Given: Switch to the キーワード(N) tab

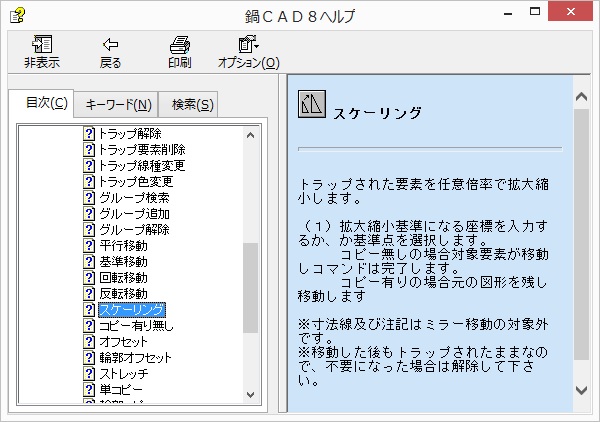Looking at the screenshot, I should pos(118,104).
